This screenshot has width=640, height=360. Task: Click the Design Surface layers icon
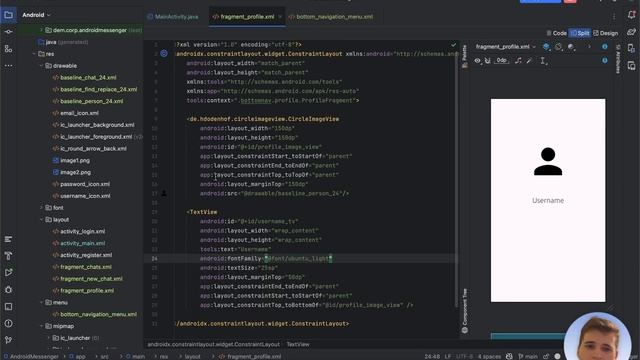pos(547,47)
